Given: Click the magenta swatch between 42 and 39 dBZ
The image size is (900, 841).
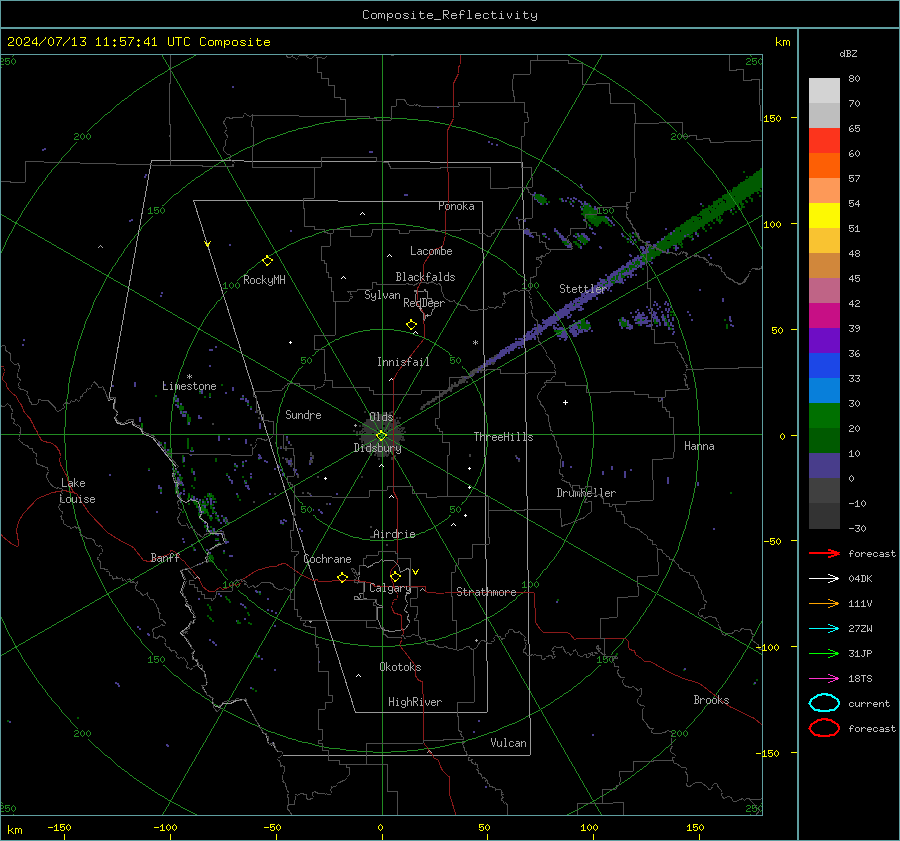Looking at the screenshot, I should [824, 316].
